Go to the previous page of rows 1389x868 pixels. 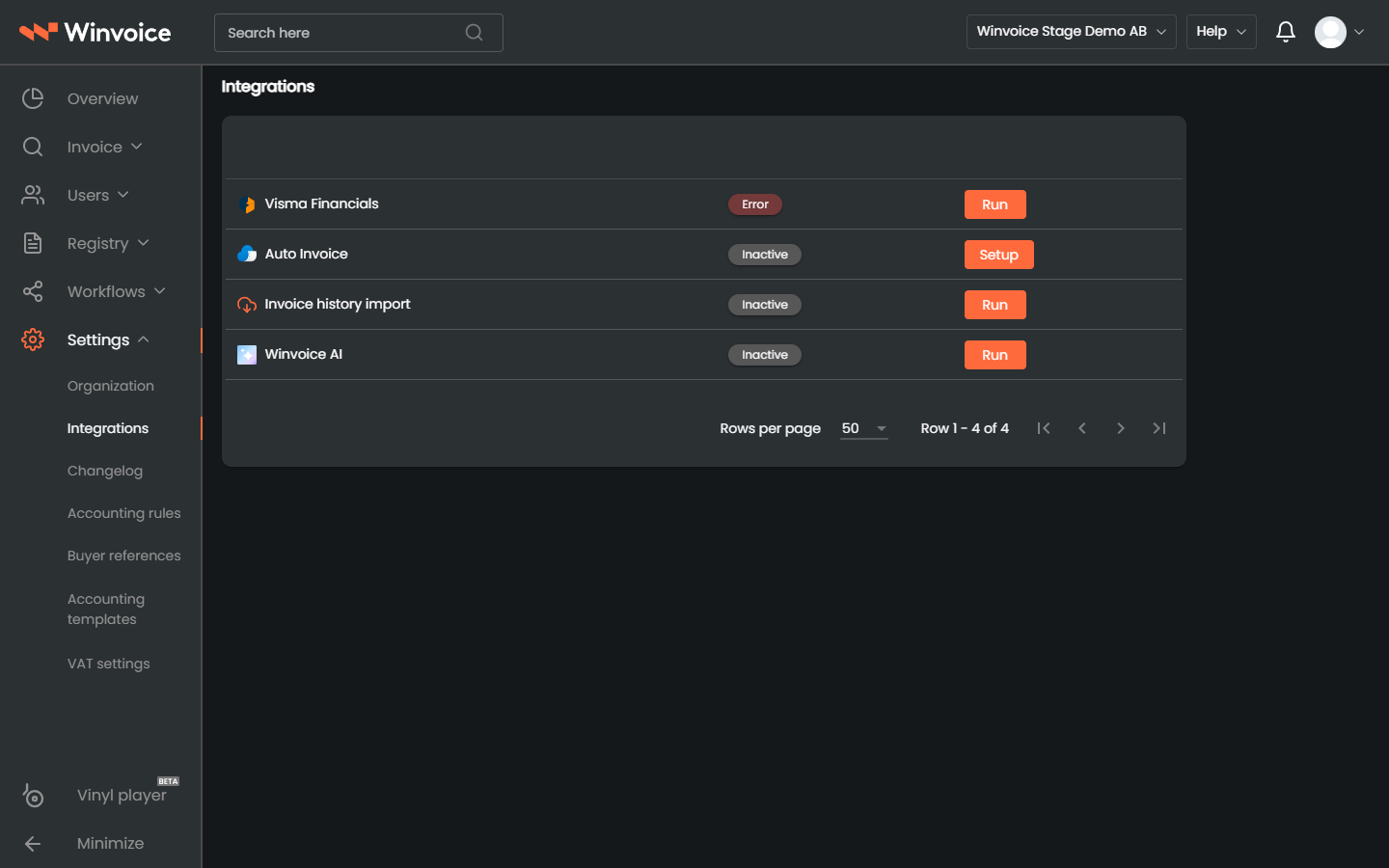pyautogui.click(x=1082, y=428)
